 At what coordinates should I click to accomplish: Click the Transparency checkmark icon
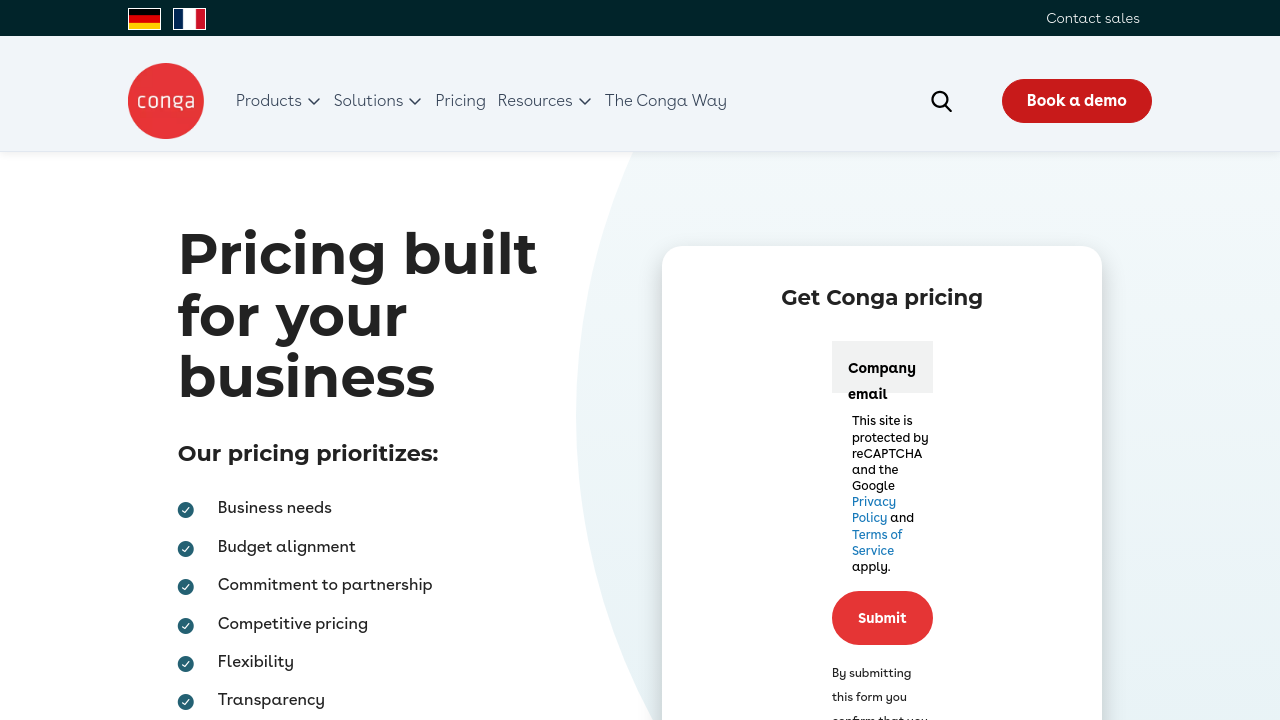coord(186,702)
